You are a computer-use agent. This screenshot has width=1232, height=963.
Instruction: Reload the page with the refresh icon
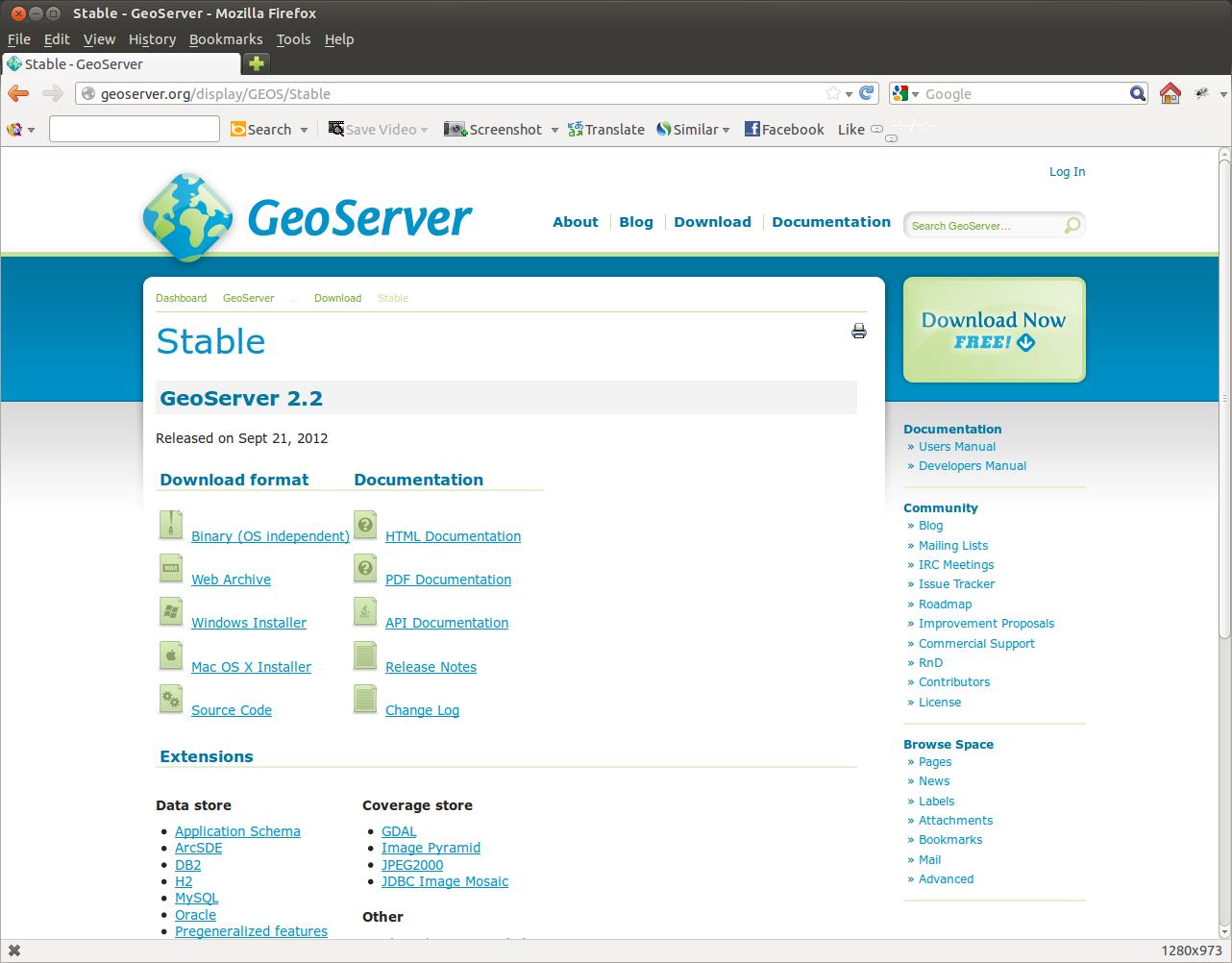(x=867, y=93)
